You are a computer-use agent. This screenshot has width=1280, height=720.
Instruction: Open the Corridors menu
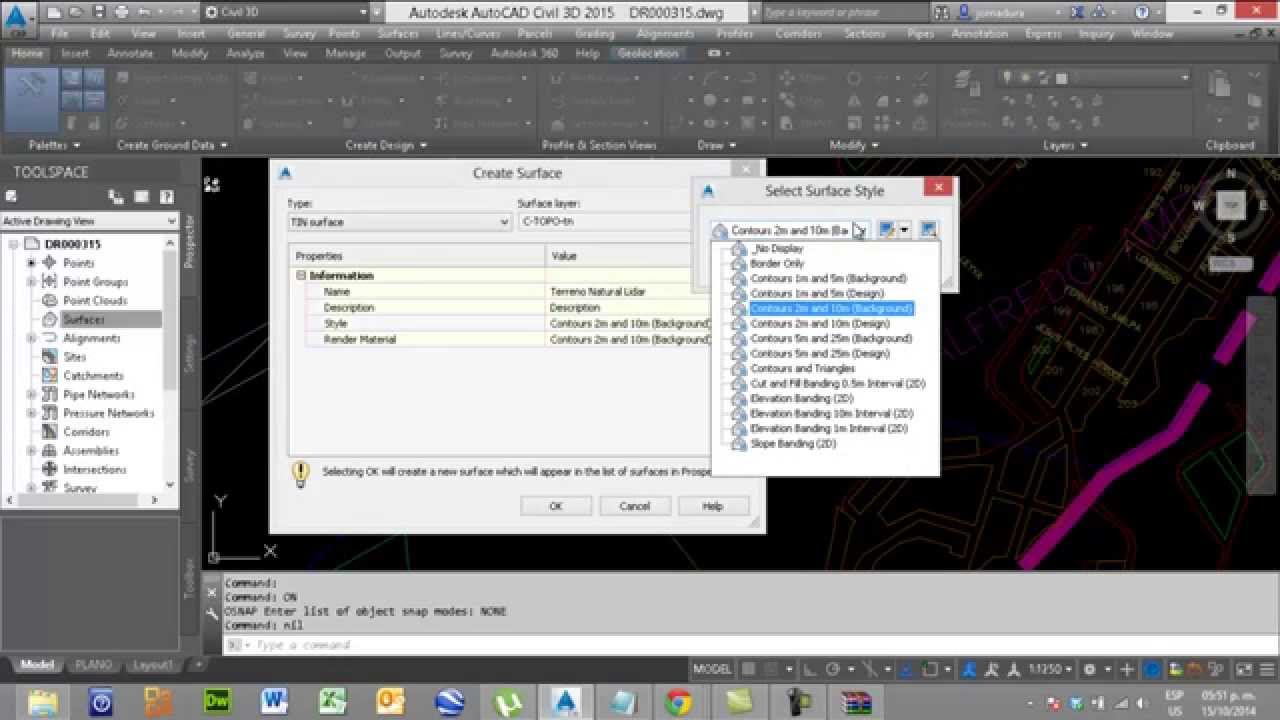(x=798, y=33)
